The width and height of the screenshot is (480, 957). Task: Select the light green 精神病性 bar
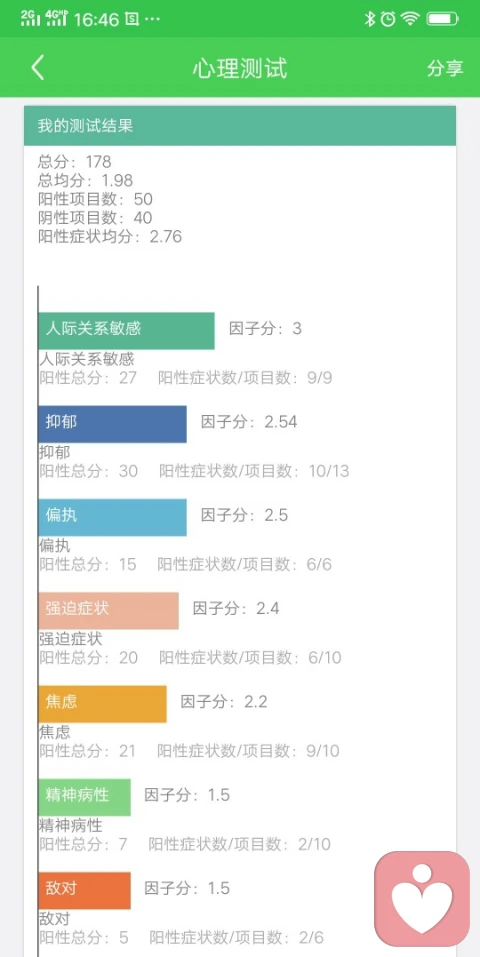[84, 797]
